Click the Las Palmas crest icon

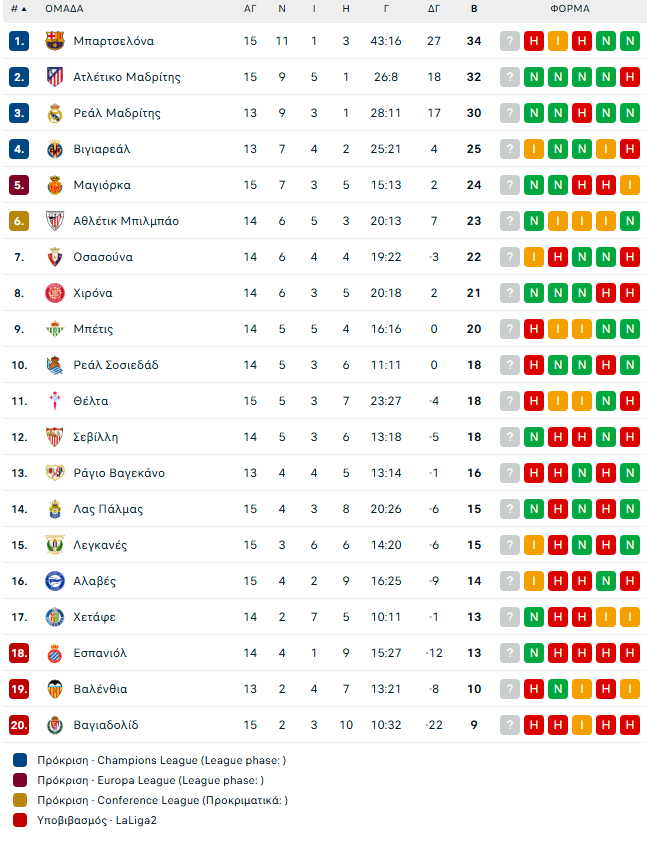pyautogui.click(x=54, y=509)
